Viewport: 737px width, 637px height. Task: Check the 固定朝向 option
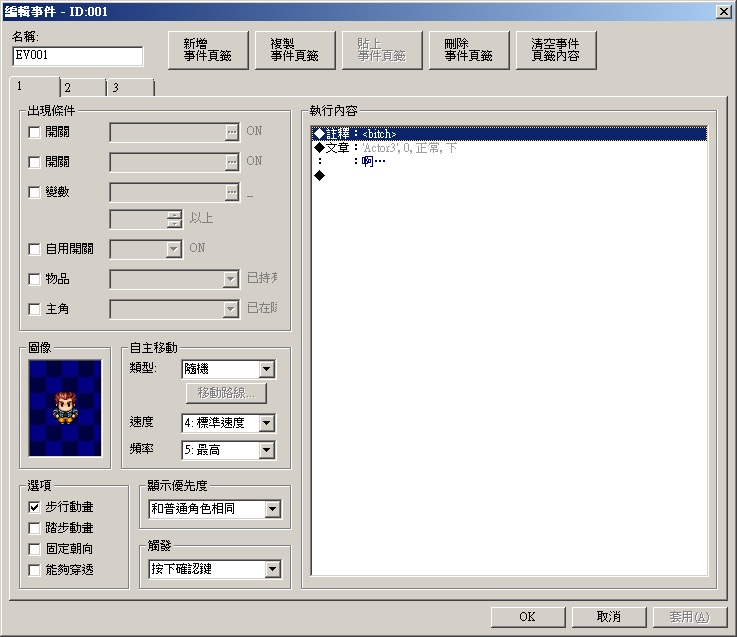[34, 549]
